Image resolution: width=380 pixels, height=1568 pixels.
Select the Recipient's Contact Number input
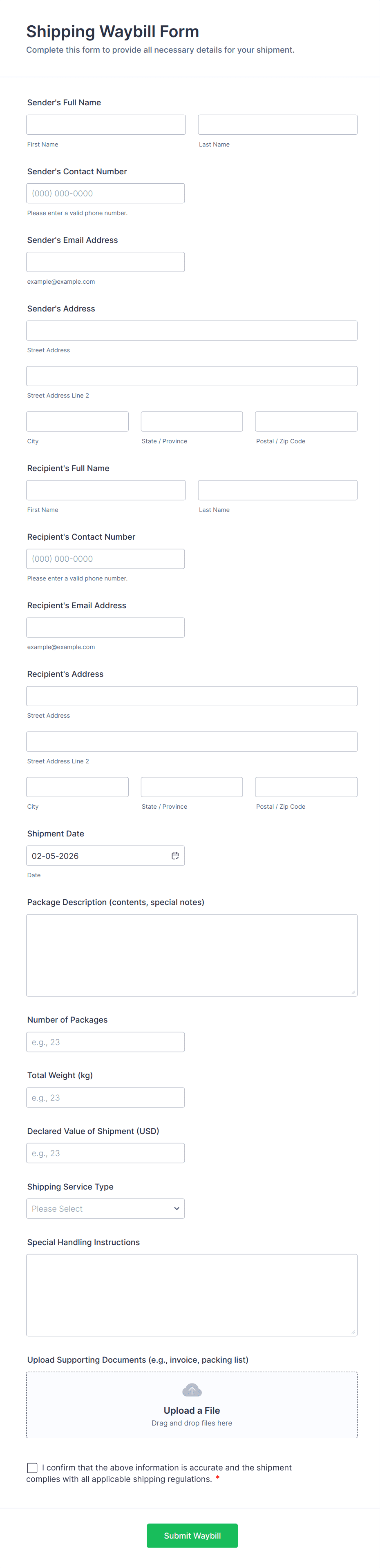[105, 559]
